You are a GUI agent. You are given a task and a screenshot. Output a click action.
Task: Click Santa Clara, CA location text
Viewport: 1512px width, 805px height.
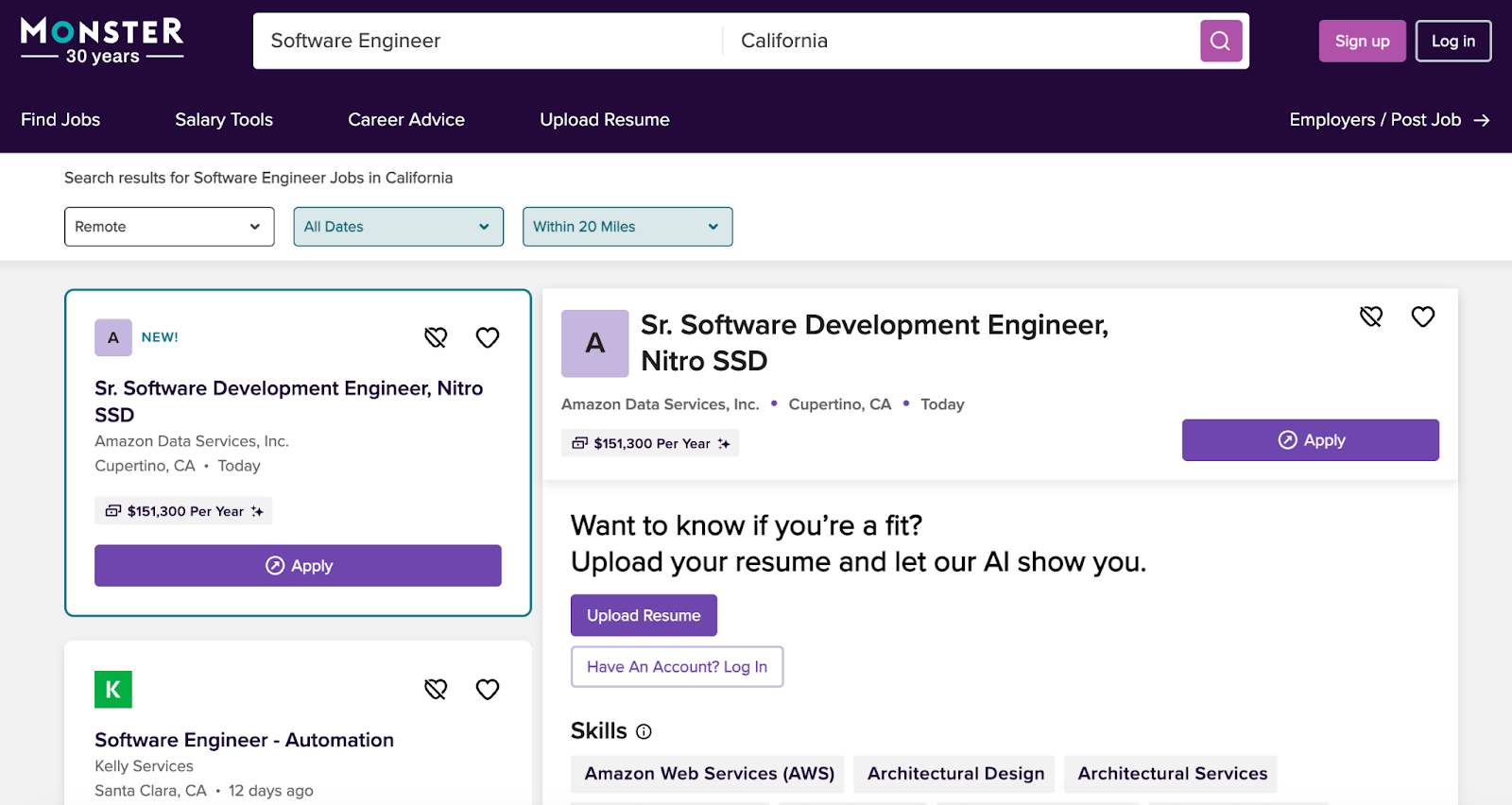coord(150,791)
